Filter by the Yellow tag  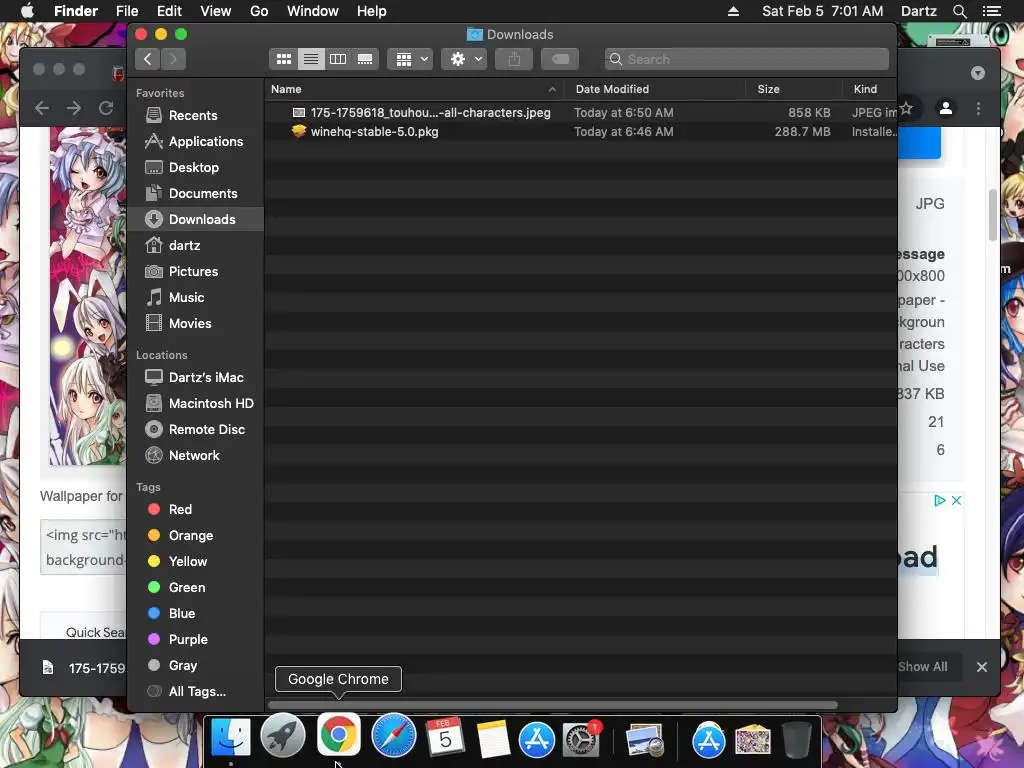(x=196, y=562)
